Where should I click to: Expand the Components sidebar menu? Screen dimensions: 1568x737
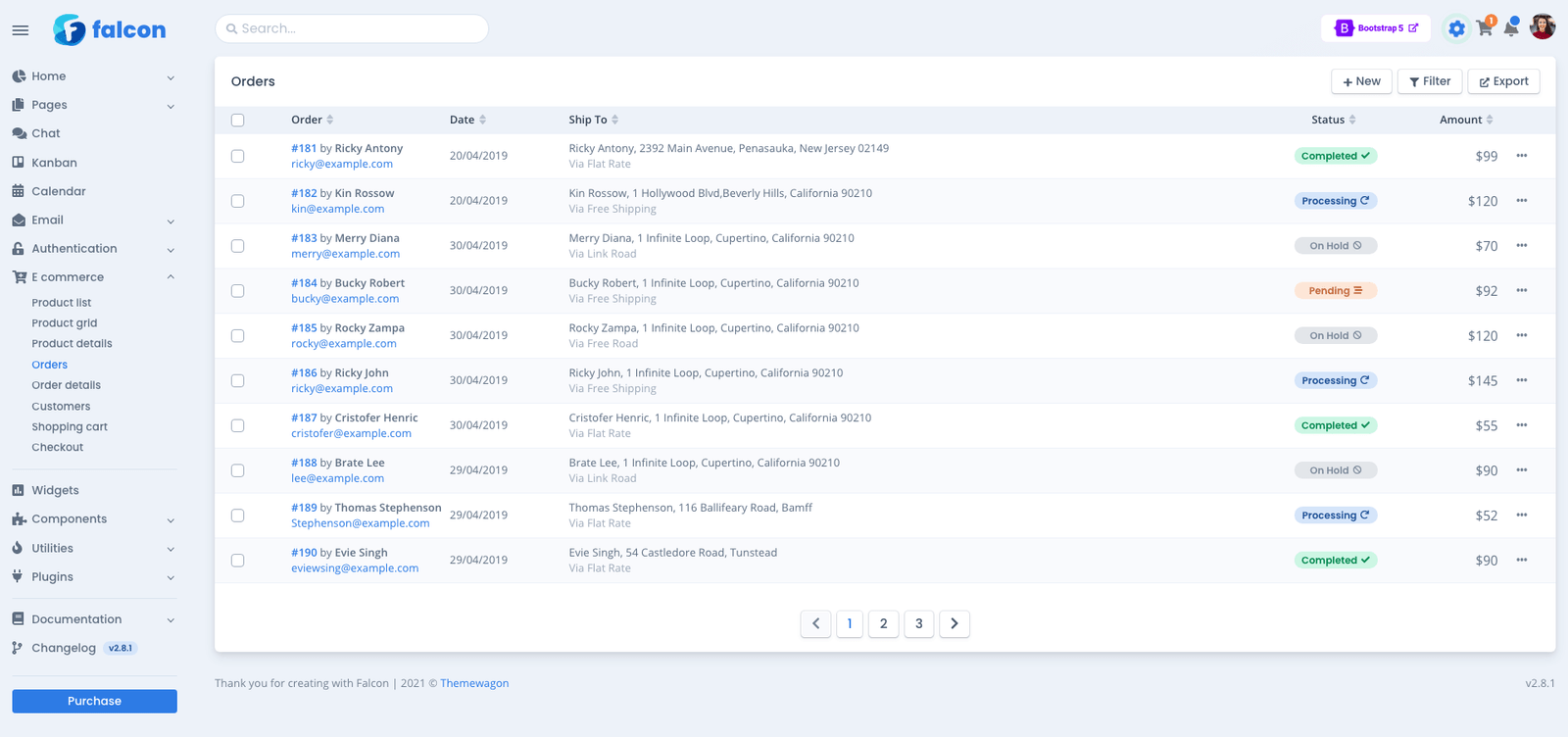93,519
